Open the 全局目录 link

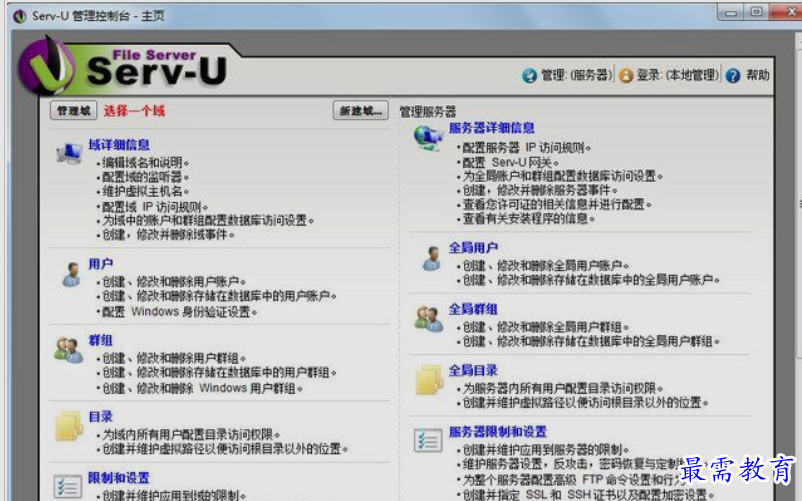pyautogui.click(x=473, y=370)
